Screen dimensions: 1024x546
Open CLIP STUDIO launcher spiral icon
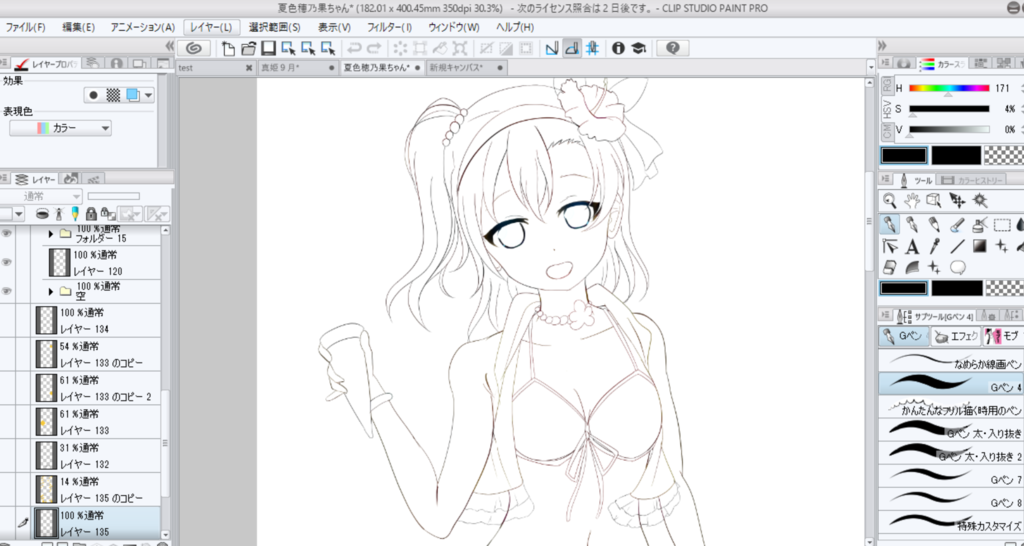click(x=193, y=48)
